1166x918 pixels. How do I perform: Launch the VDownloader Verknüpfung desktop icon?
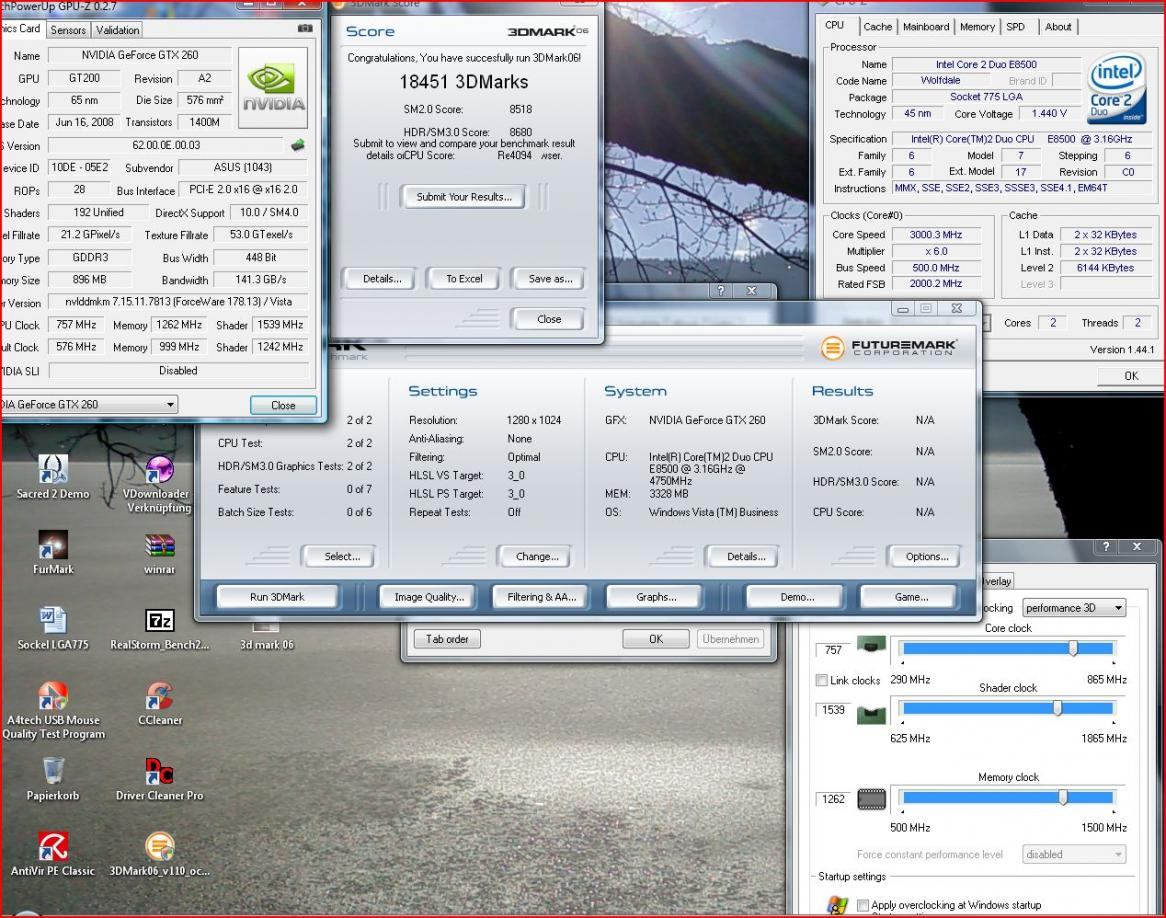[158, 484]
